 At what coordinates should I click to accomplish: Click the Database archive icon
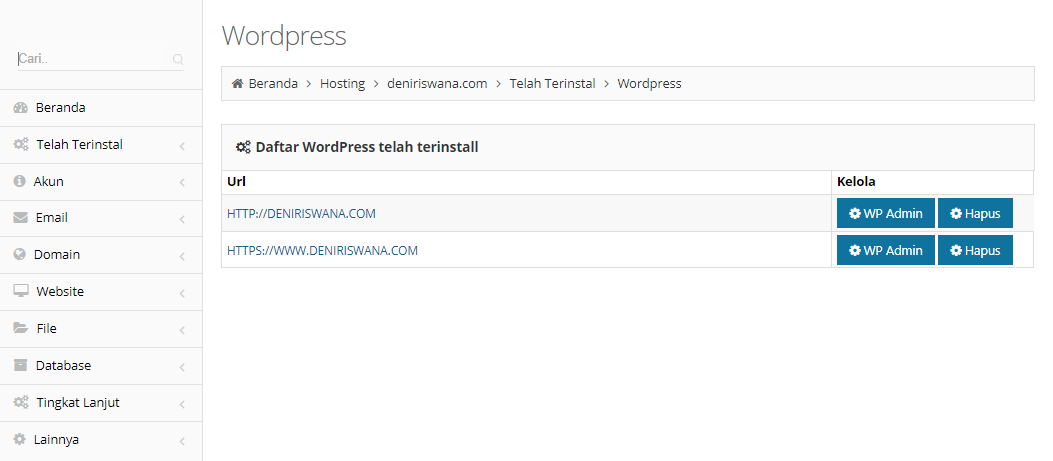[20, 366]
